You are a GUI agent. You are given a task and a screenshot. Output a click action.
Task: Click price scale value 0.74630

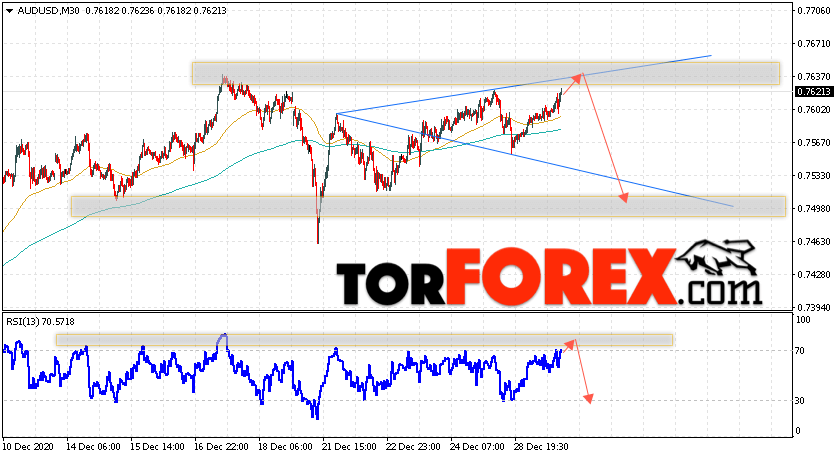(814, 242)
